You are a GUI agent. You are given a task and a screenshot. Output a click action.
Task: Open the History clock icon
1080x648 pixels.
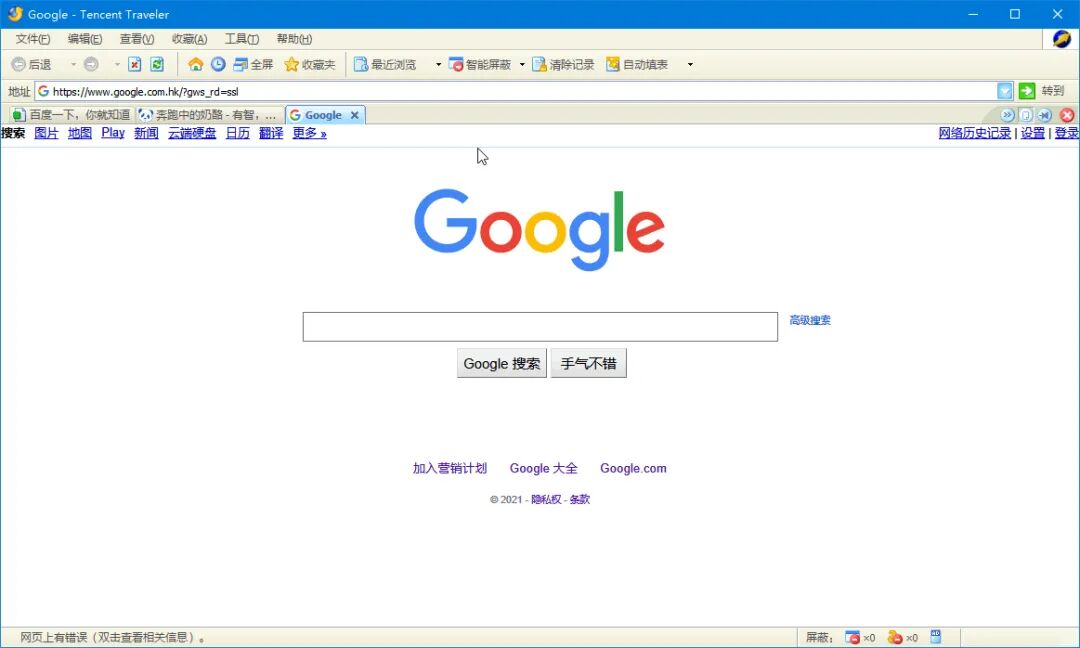coord(218,64)
